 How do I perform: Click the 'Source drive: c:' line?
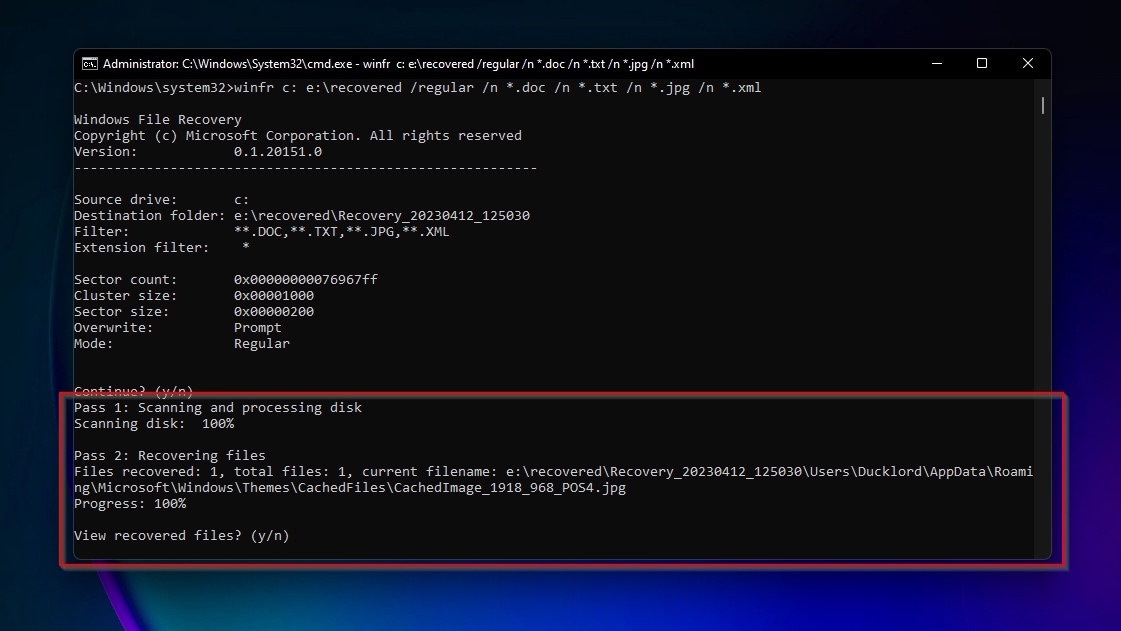[162, 199]
